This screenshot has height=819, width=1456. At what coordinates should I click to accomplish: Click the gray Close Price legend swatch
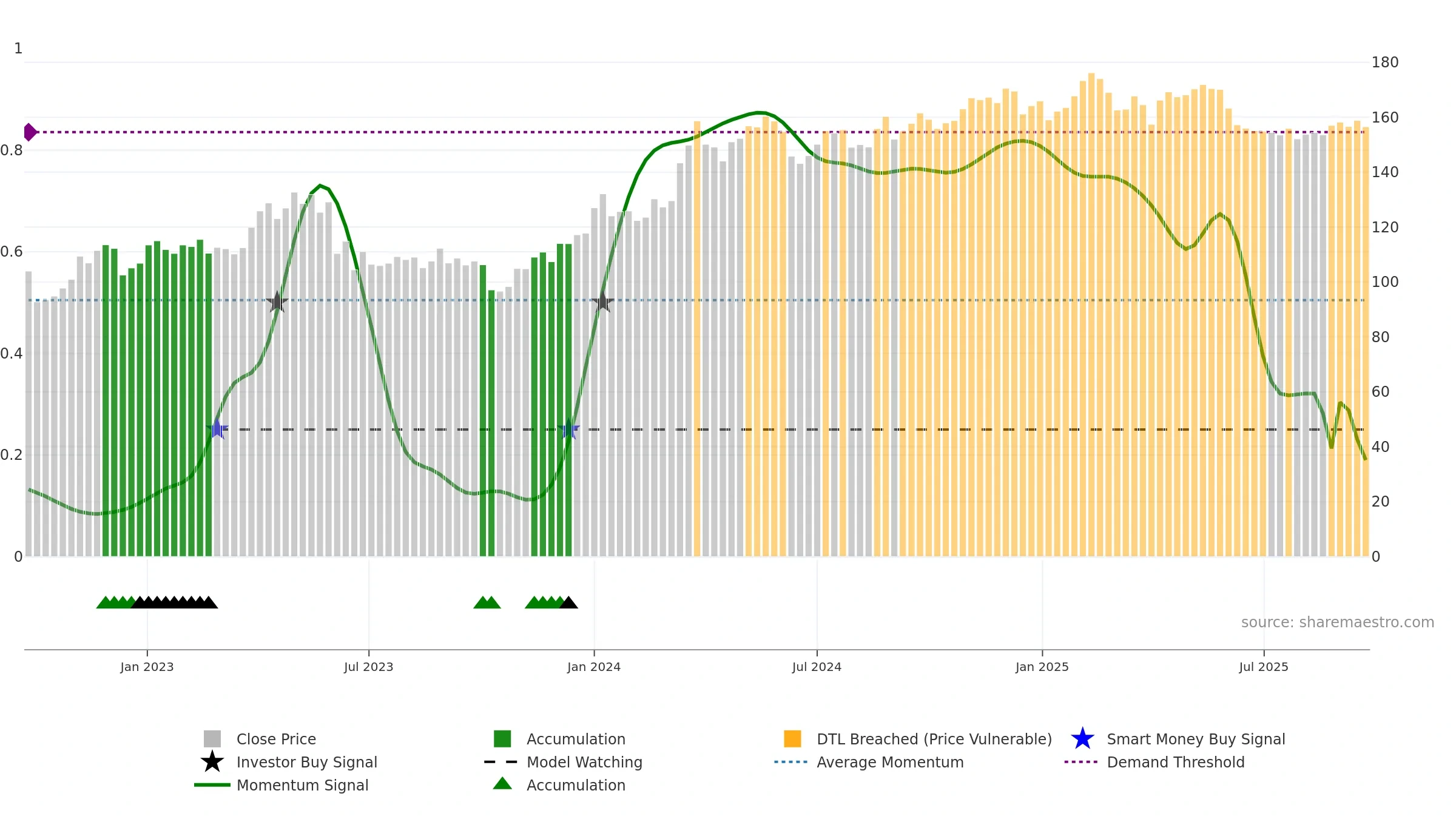[x=212, y=738]
